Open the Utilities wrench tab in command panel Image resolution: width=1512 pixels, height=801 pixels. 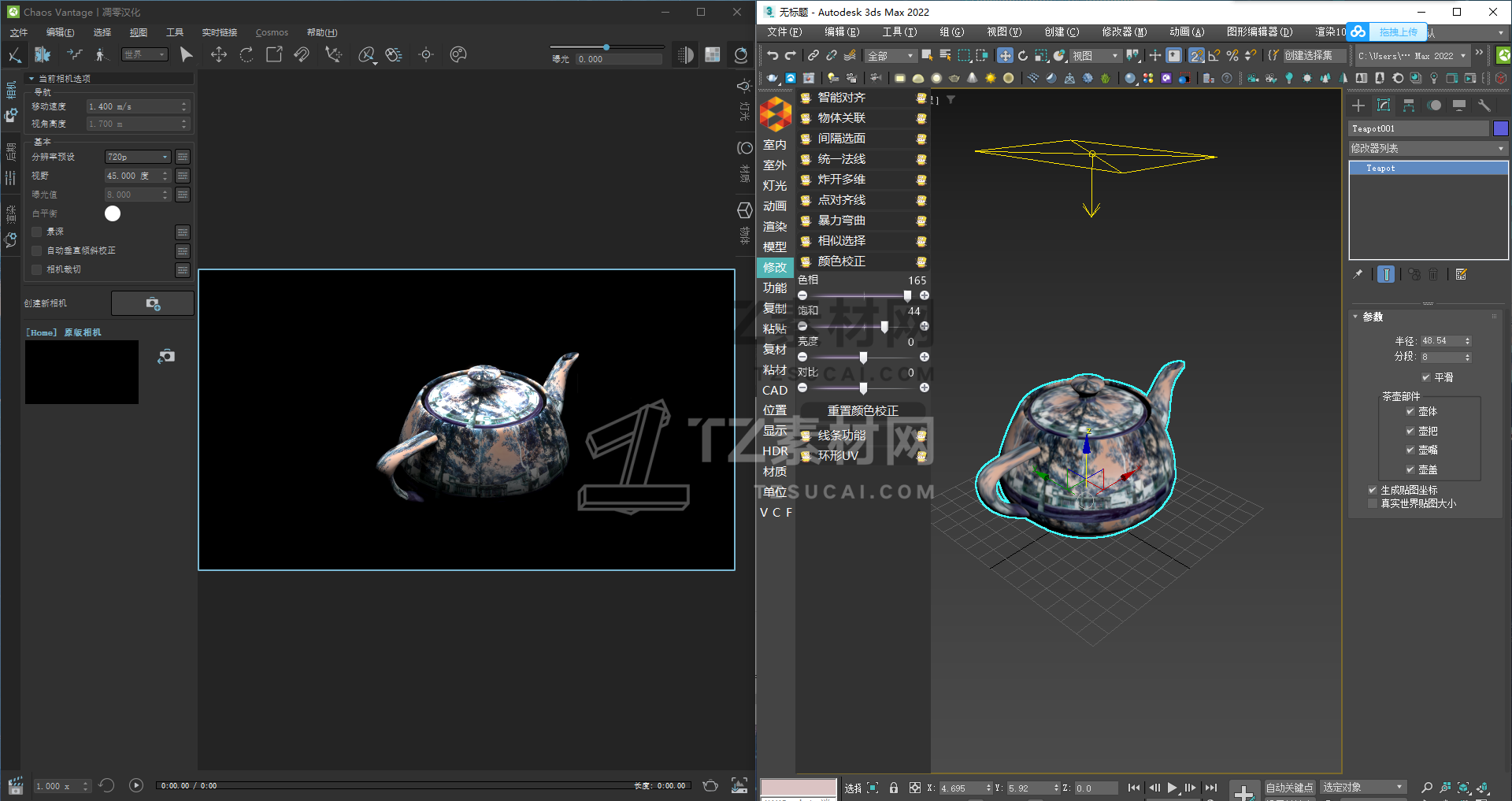coord(1484,106)
